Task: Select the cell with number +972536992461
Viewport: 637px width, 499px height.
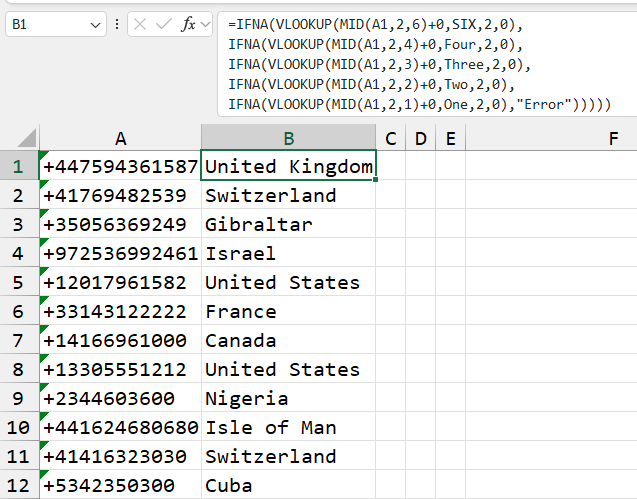Action: [x=120, y=254]
